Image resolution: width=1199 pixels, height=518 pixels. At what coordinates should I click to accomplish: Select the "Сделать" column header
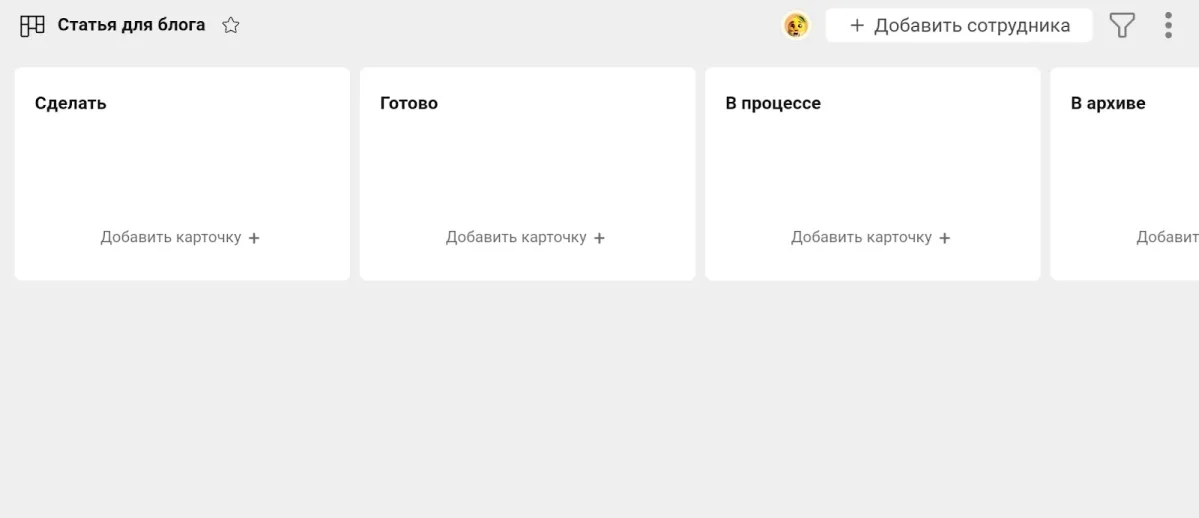[71, 103]
